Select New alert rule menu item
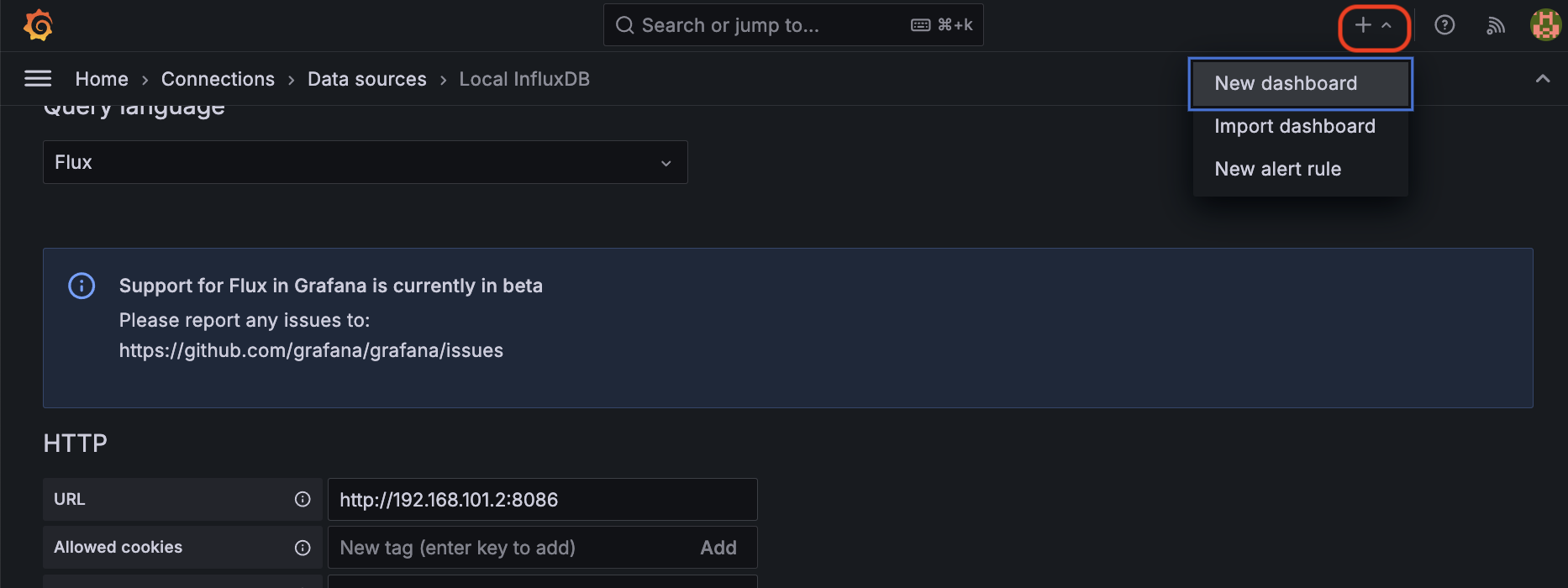This screenshot has width=1568, height=588. pyautogui.click(x=1301, y=169)
